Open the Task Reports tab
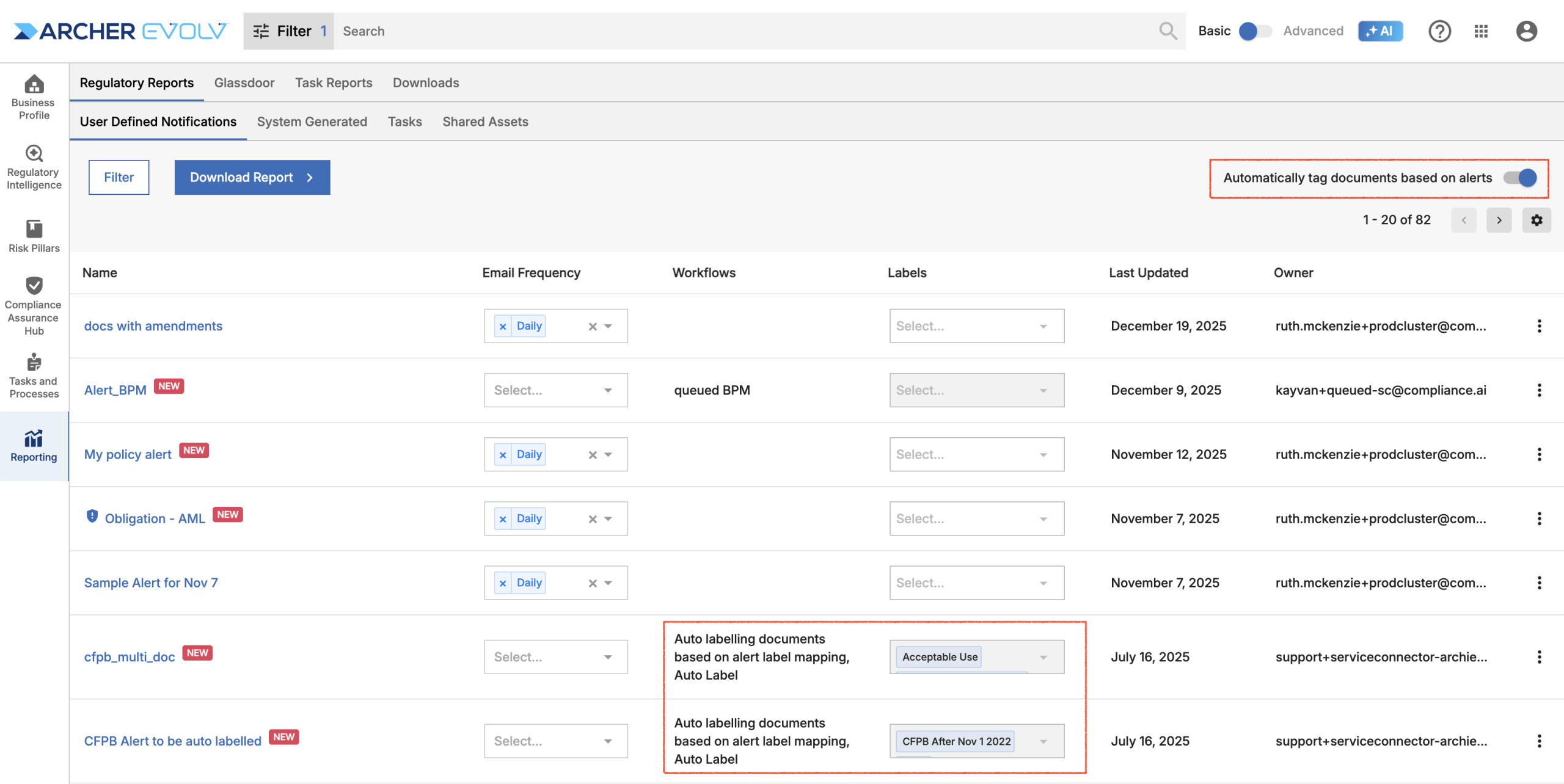Viewport: 1564px width, 784px height. point(333,83)
